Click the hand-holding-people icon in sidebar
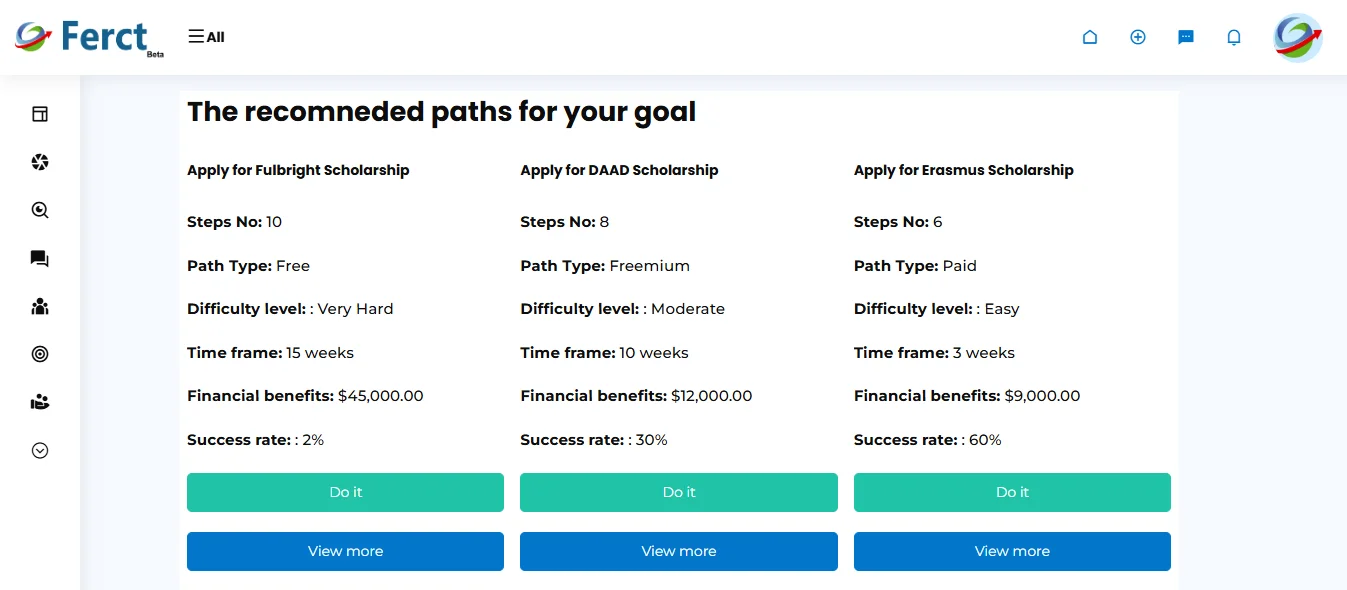The width and height of the screenshot is (1347, 590). coord(40,402)
